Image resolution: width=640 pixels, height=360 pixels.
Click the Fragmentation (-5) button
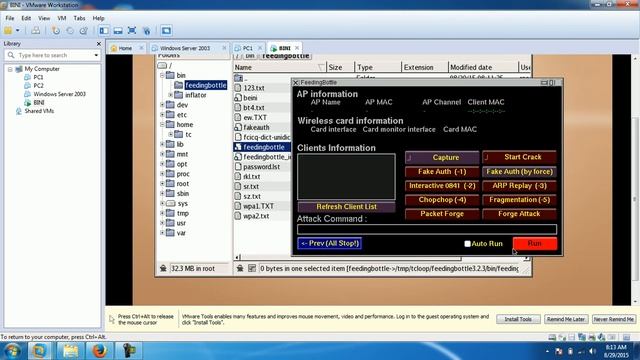tap(519, 200)
